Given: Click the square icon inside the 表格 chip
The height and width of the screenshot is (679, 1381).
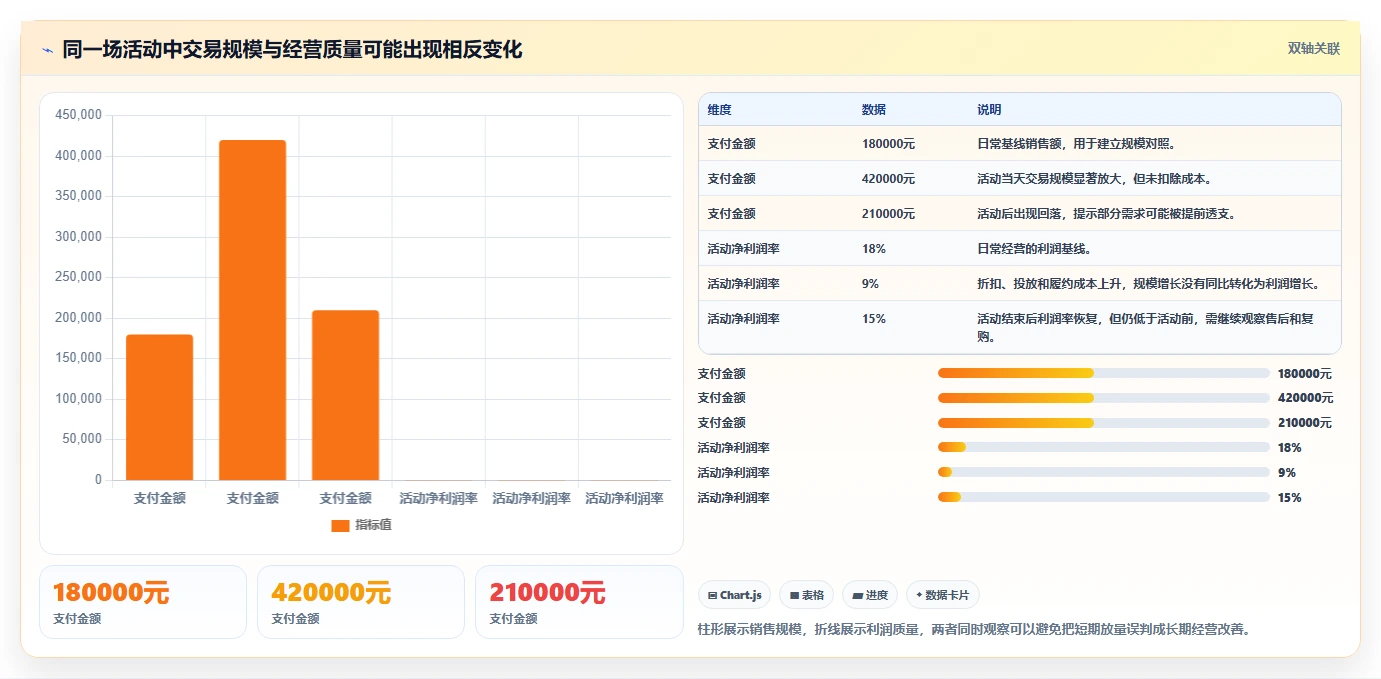Looking at the screenshot, I should tap(794, 596).
